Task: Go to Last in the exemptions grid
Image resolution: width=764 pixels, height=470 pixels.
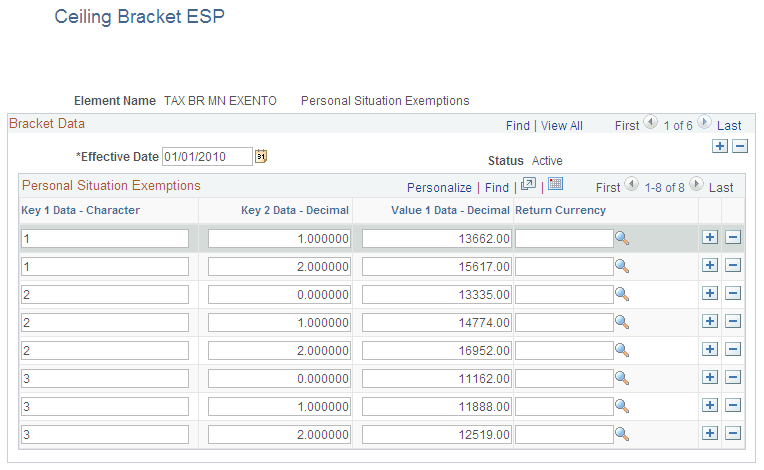Action: click(x=721, y=188)
